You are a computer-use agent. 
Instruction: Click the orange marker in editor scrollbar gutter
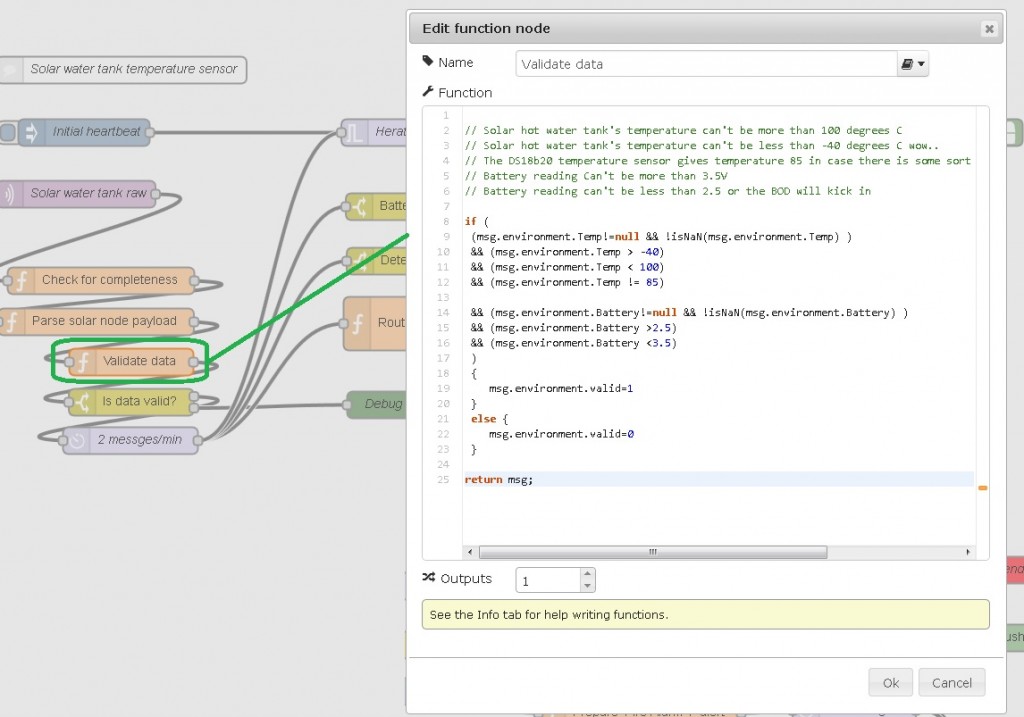coord(982,488)
